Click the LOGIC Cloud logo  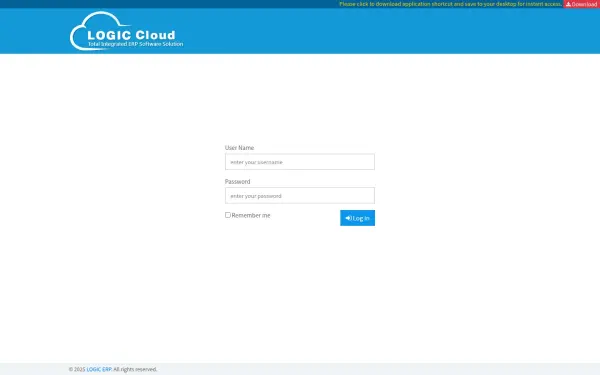[x=126, y=31]
